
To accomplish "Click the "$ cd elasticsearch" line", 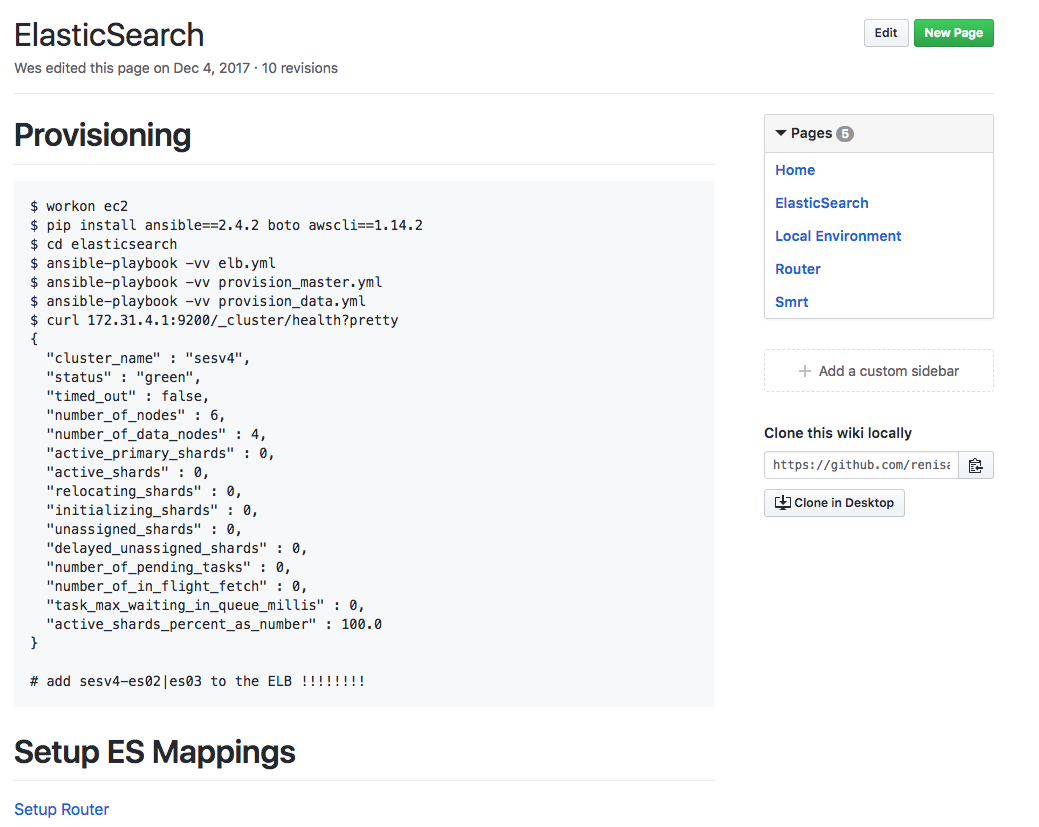I will tap(103, 245).
